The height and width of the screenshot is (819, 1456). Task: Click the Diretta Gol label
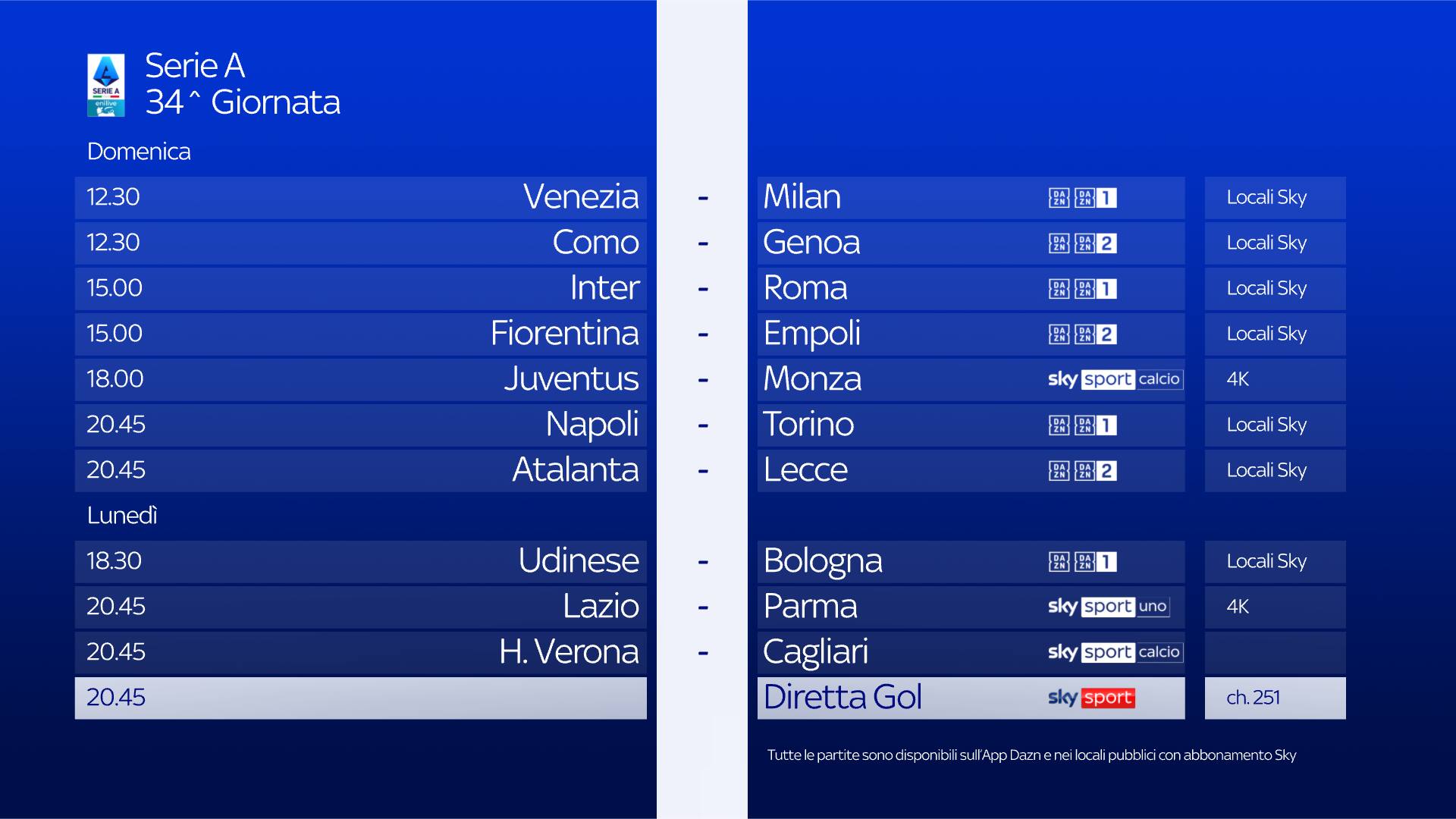[x=843, y=698]
